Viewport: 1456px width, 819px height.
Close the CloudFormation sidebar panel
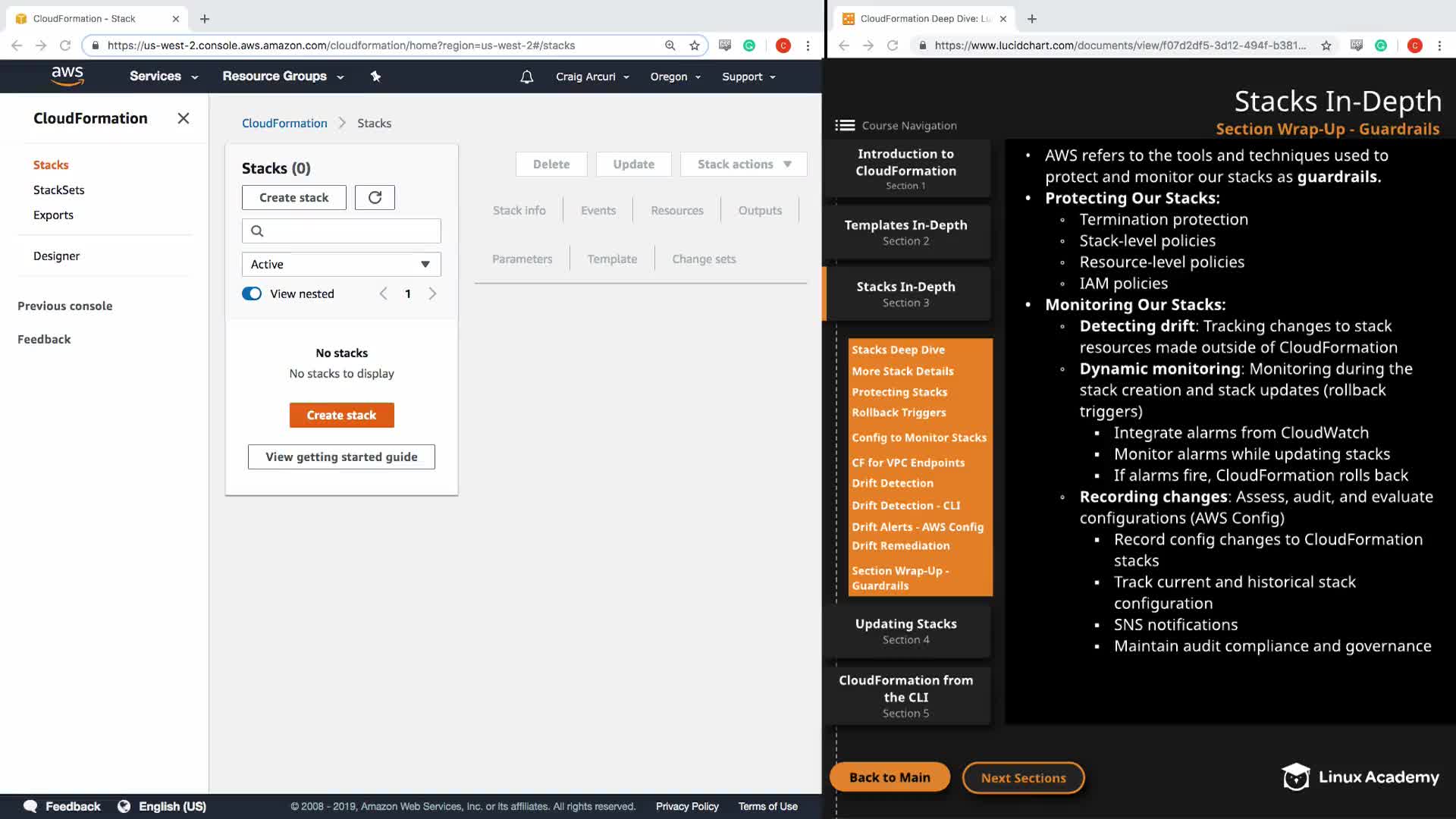[183, 118]
